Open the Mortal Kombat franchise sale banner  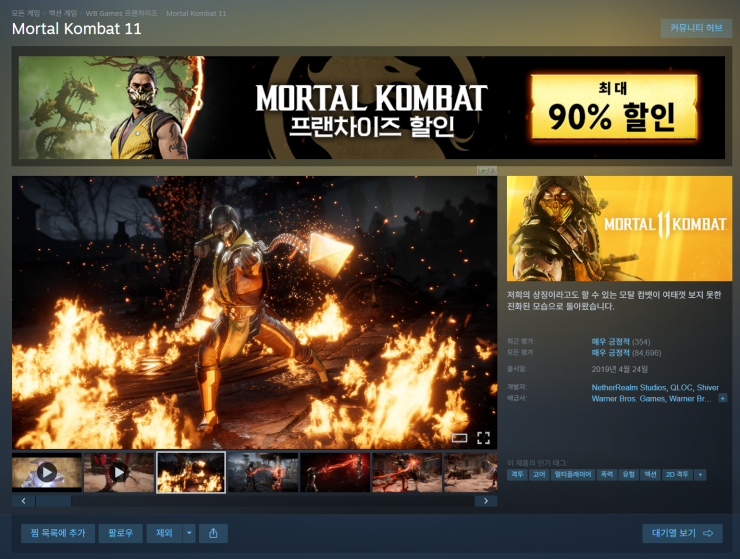tap(371, 107)
